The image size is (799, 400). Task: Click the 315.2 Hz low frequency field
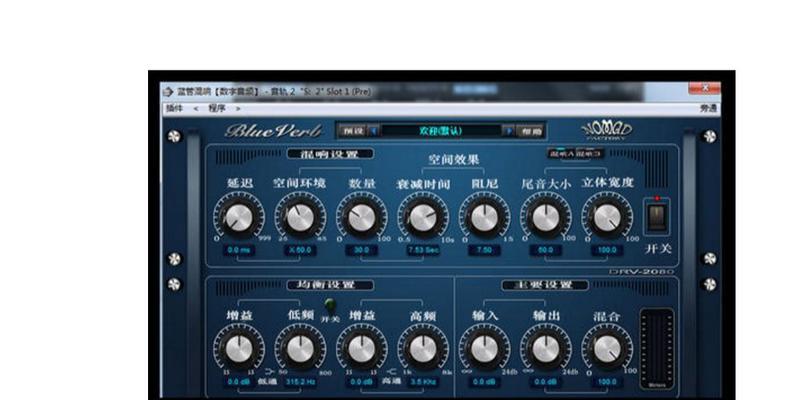tap(300, 382)
